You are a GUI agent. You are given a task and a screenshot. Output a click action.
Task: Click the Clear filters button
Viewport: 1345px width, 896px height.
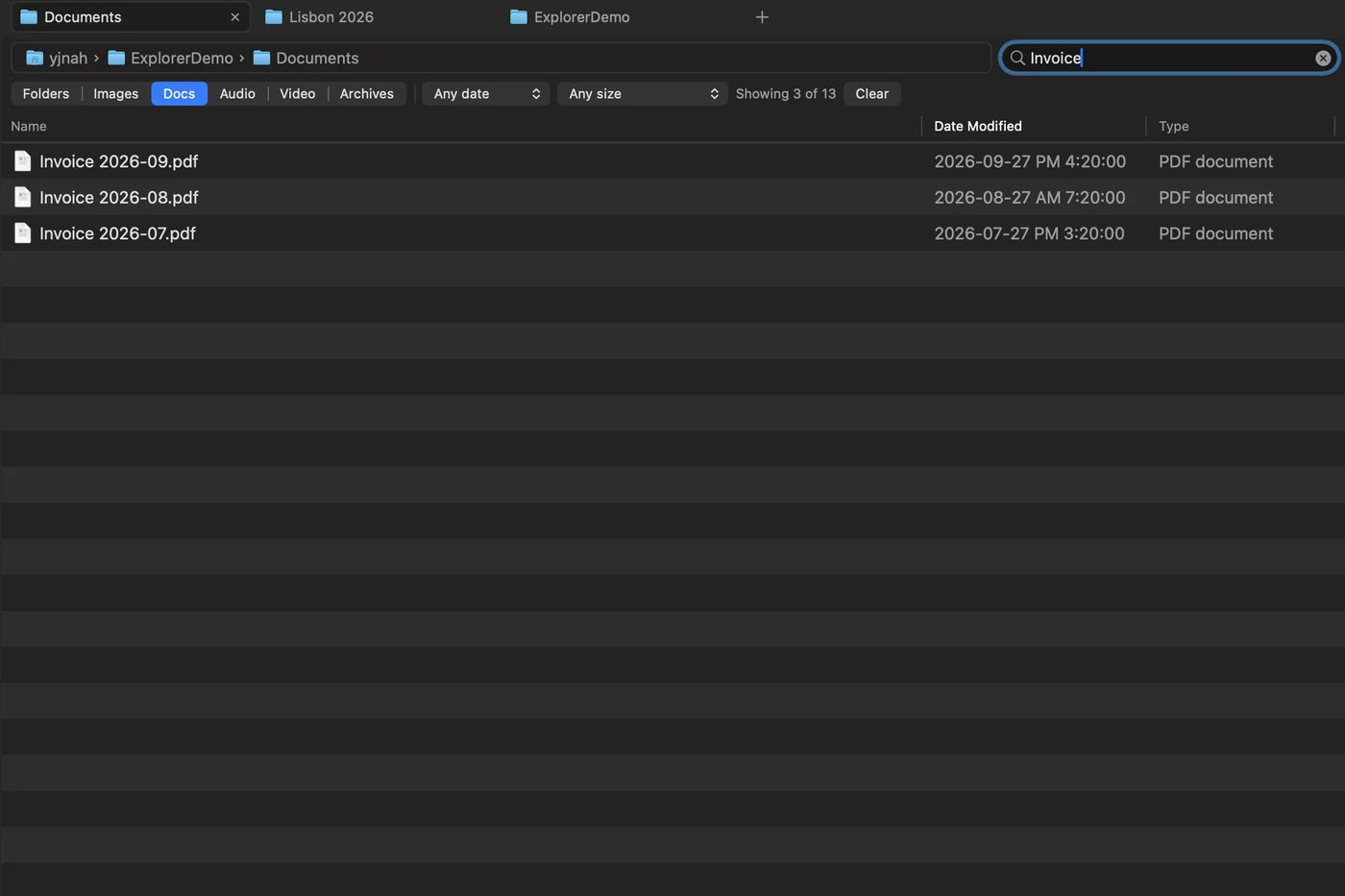[x=872, y=93]
